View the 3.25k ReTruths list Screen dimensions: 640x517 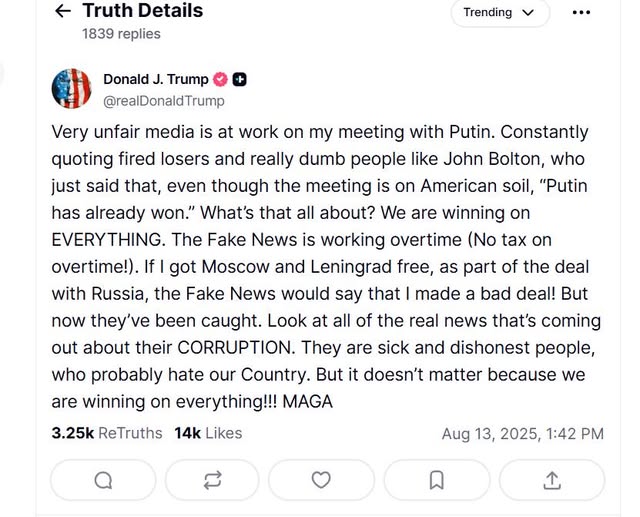pyautogui.click(x=107, y=433)
